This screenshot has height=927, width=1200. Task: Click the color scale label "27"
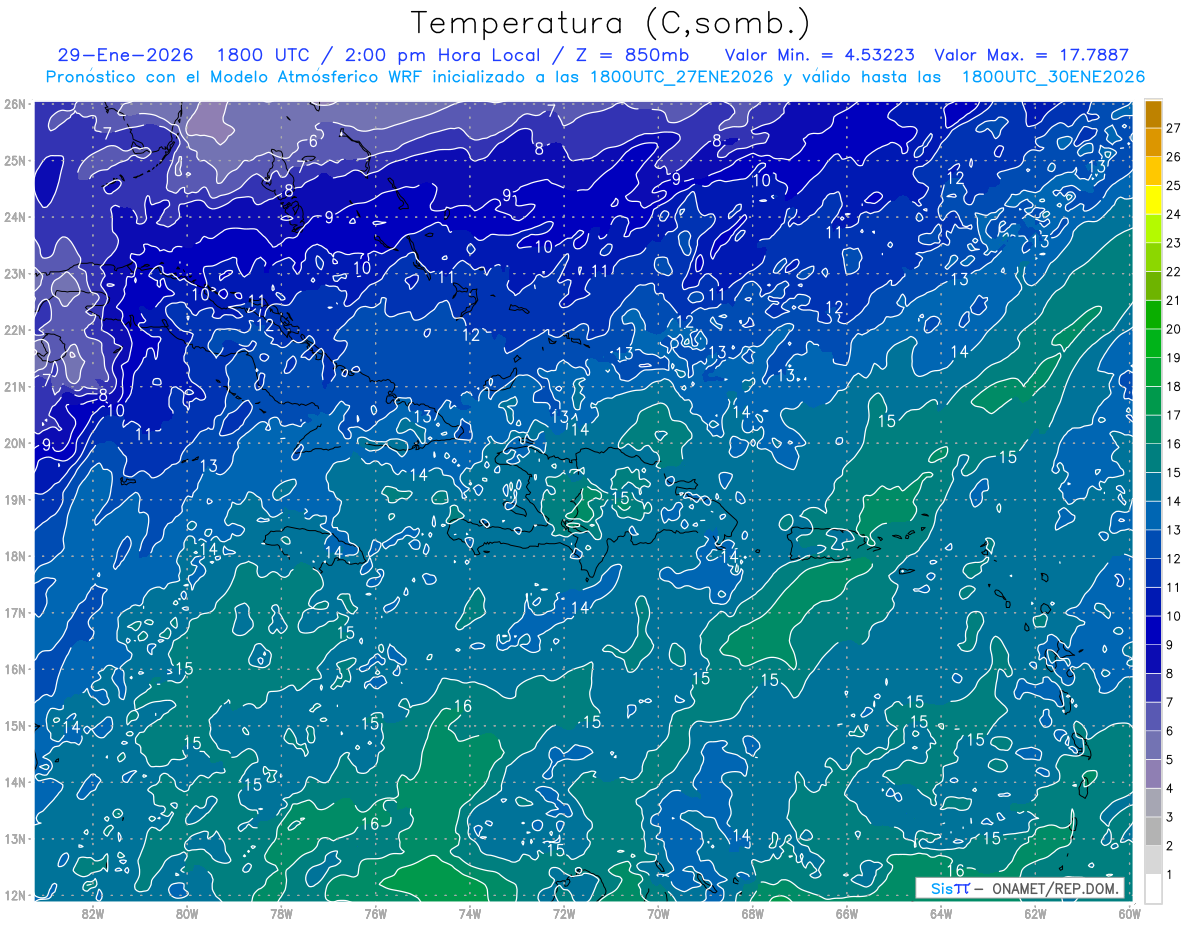point(1173,128)
